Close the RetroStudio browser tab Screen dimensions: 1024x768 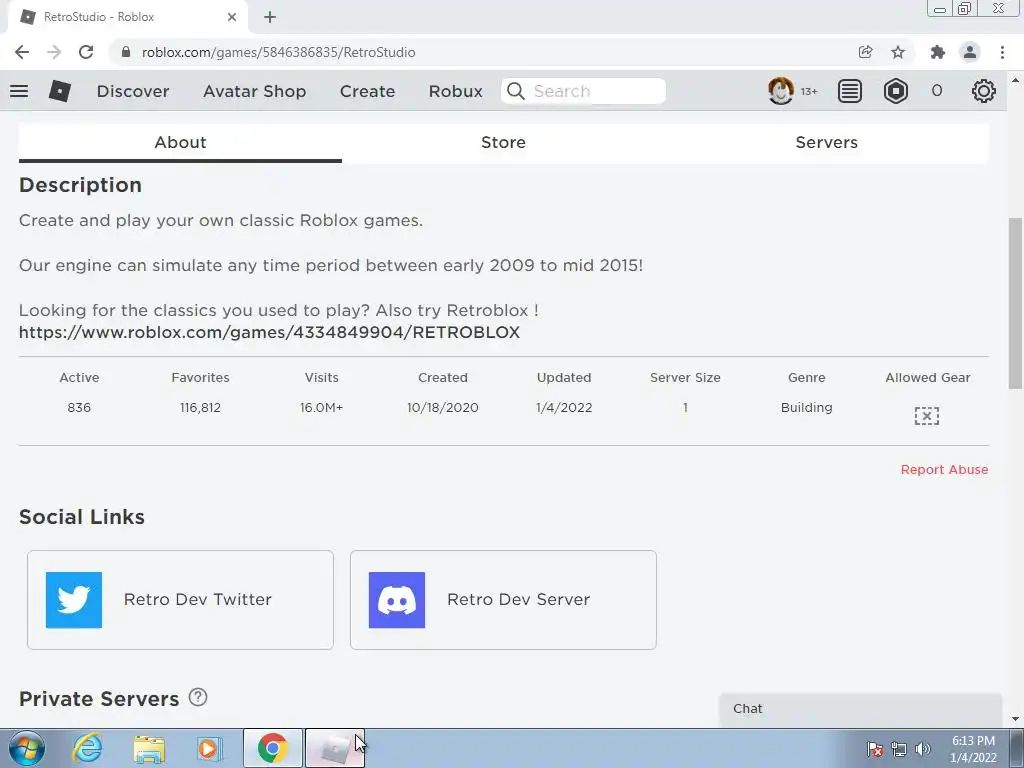pos(232,17)
